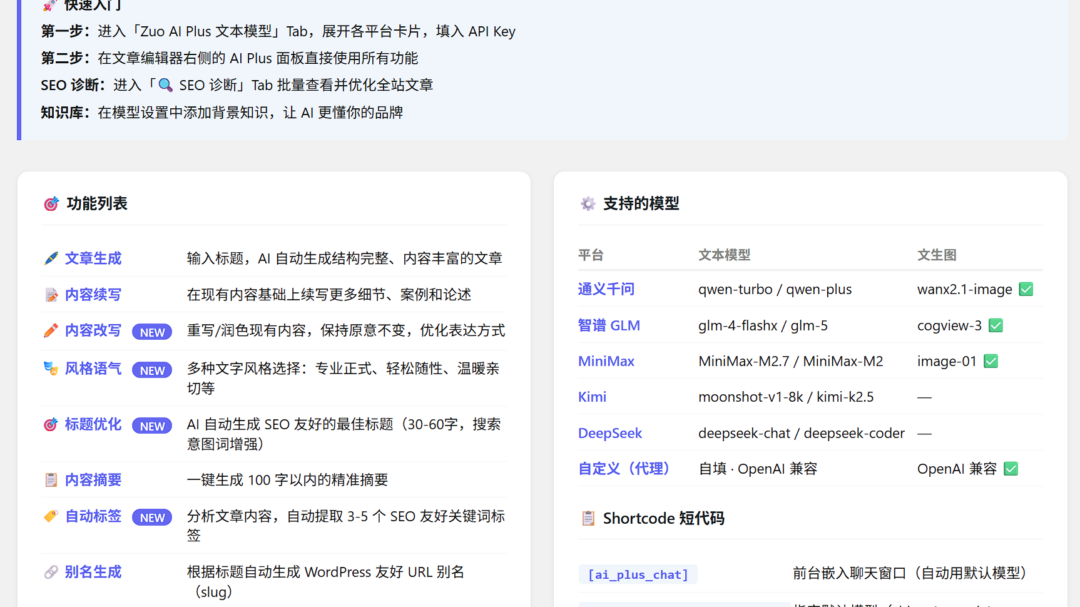Click the 文本模型 column header
Screen dimensions: 1080x607
click(x=724, y=255)
